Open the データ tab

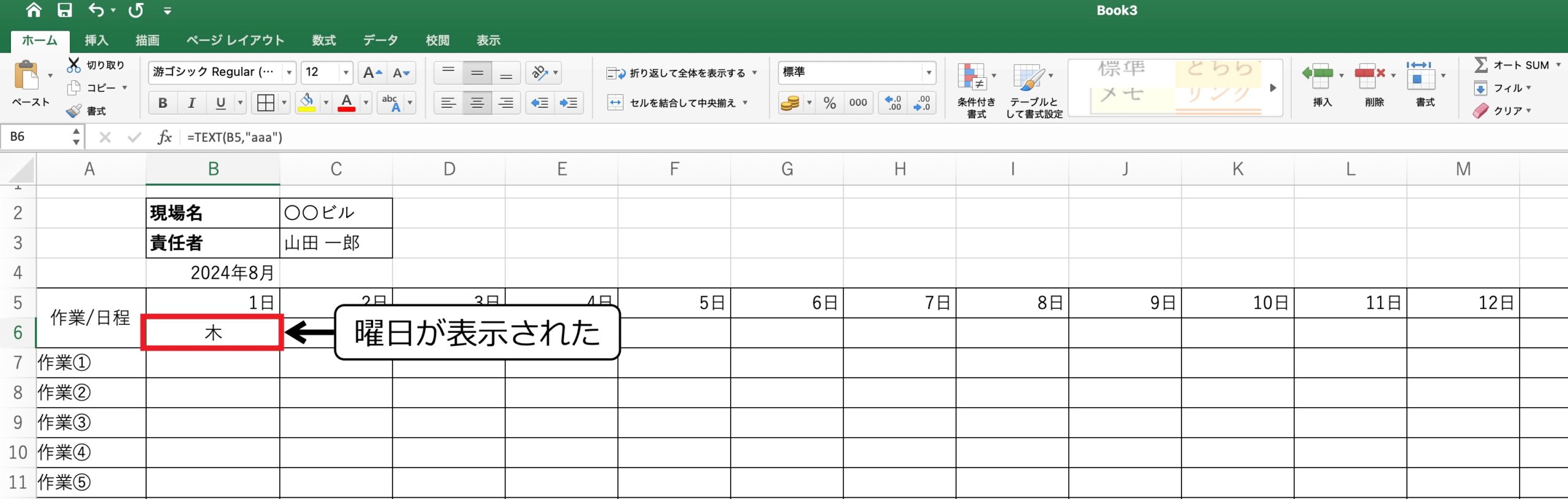[380, 40]
